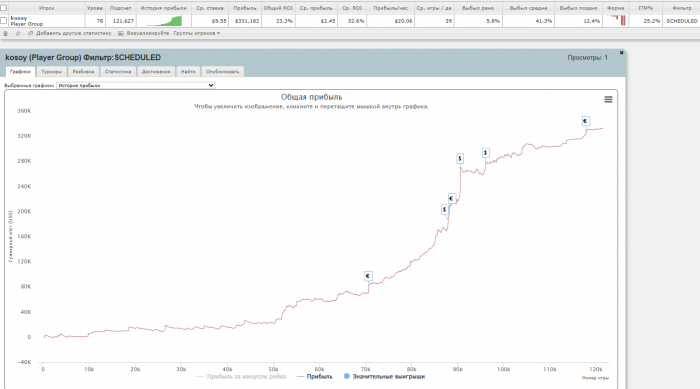The image size is (700, 389).
Task: Sort by the Общий ROI column header
Action: (278, 8)
